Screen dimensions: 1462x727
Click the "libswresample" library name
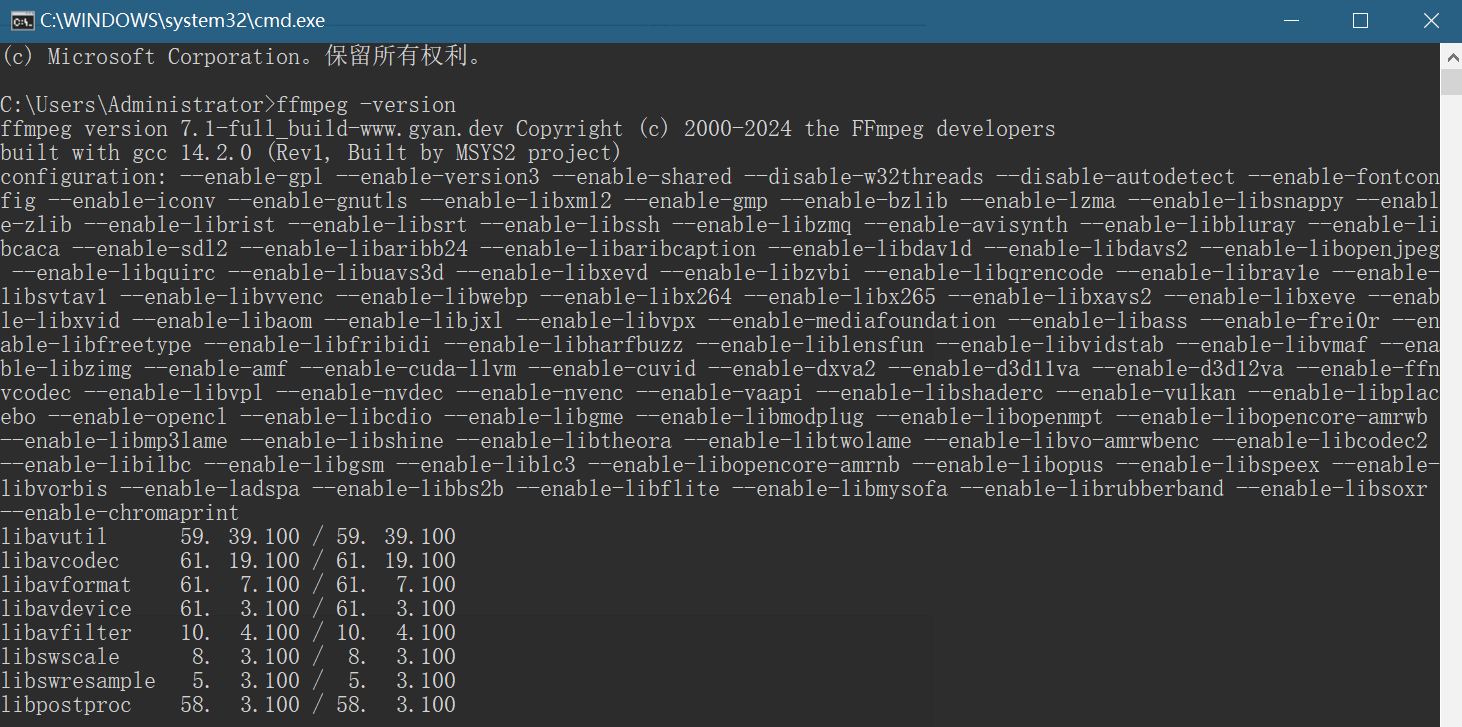pyautogui.click(x=78, y=681)
